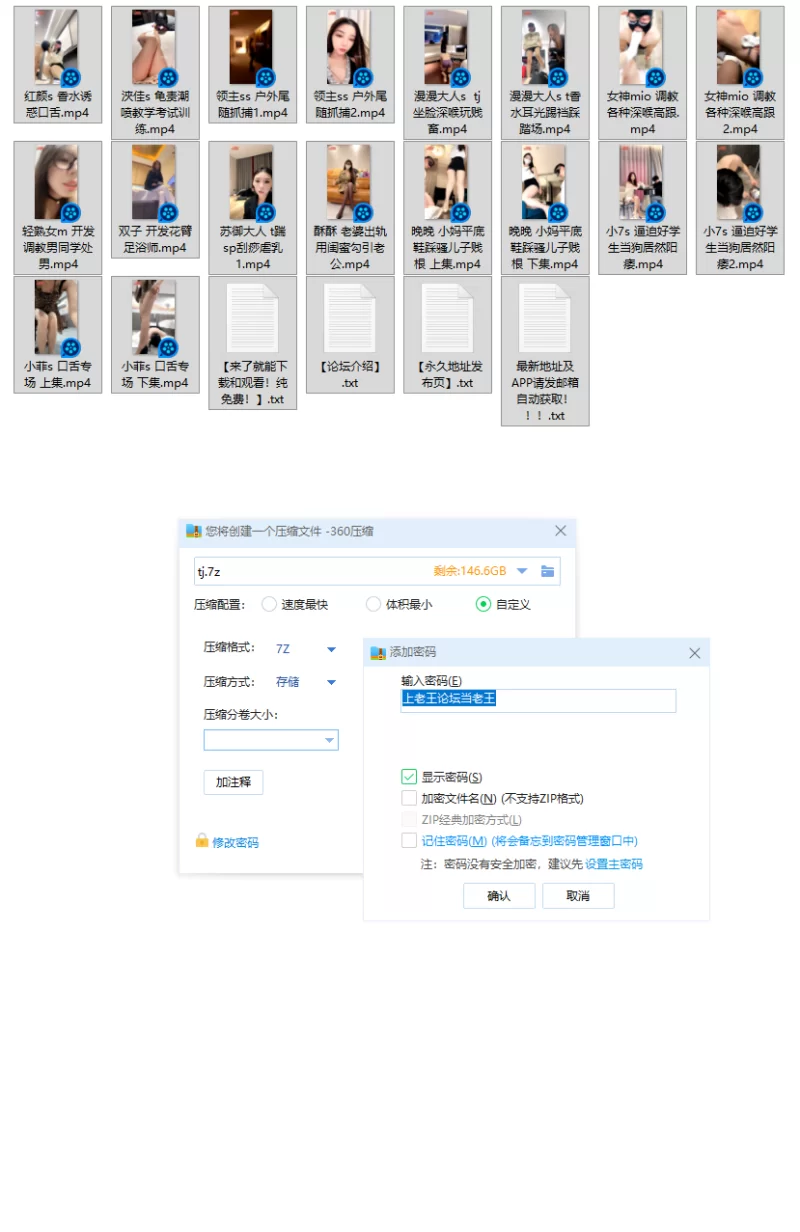Select the 【永久地址发布页】.txt file icon

pyautogui.click(x=447, y=318)
